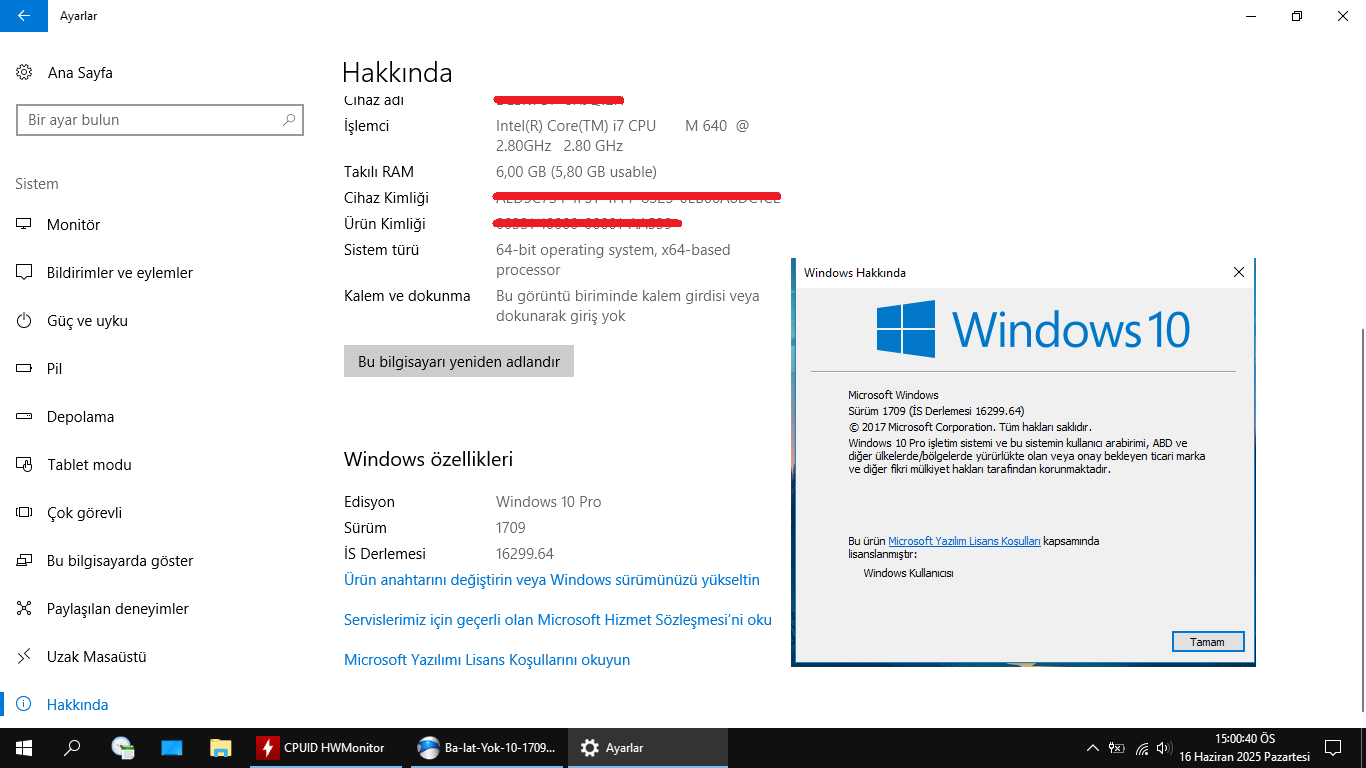Click the search magnifier in settings search box
The image size is (1366, 768).
click(x=289, y=120)
